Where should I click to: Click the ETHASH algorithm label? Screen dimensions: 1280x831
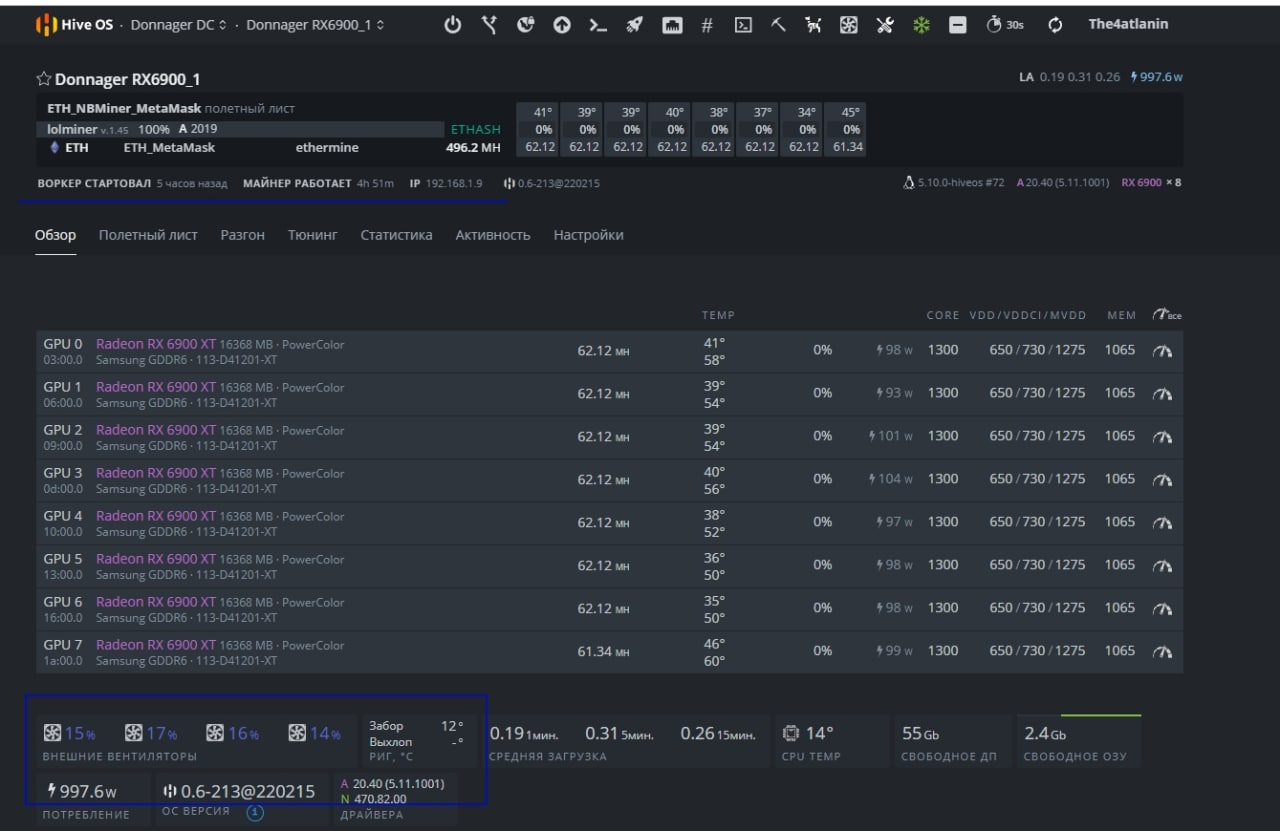pos(476,129)
